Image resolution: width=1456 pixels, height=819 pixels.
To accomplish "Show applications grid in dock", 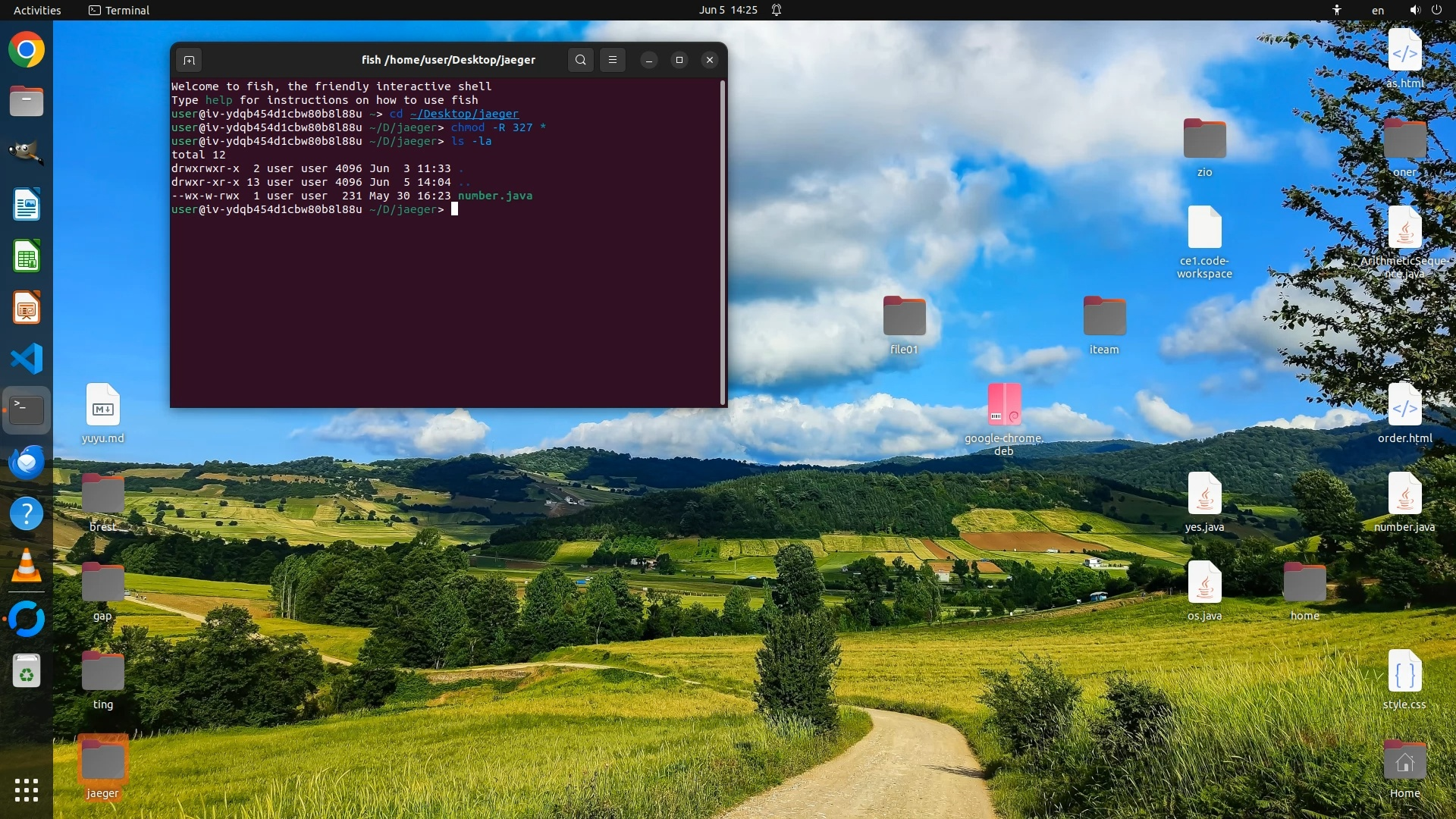I will tap(27, 790).
